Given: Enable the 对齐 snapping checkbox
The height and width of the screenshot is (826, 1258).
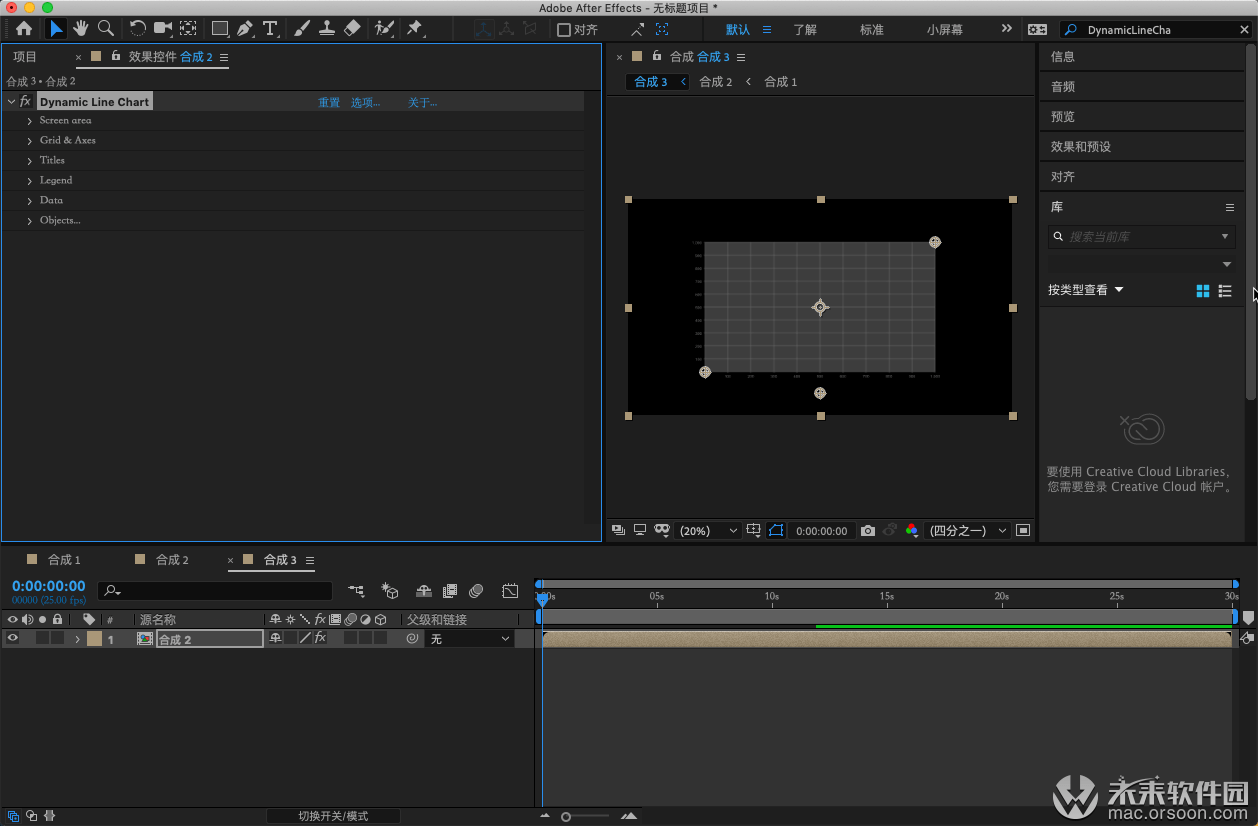Looking at the screenshot, I should pos(564,30).
